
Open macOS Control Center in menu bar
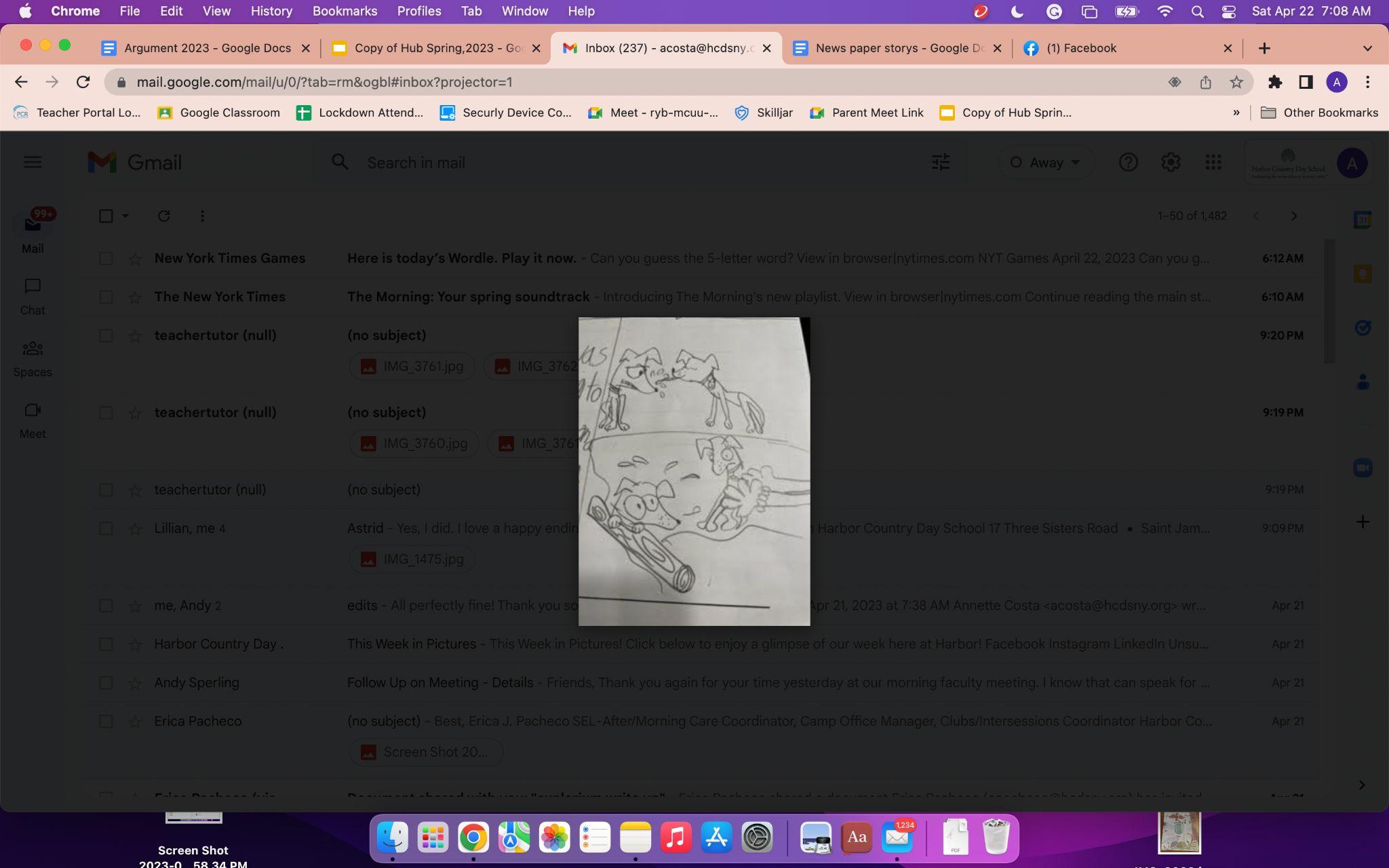tap(1228, 11)
